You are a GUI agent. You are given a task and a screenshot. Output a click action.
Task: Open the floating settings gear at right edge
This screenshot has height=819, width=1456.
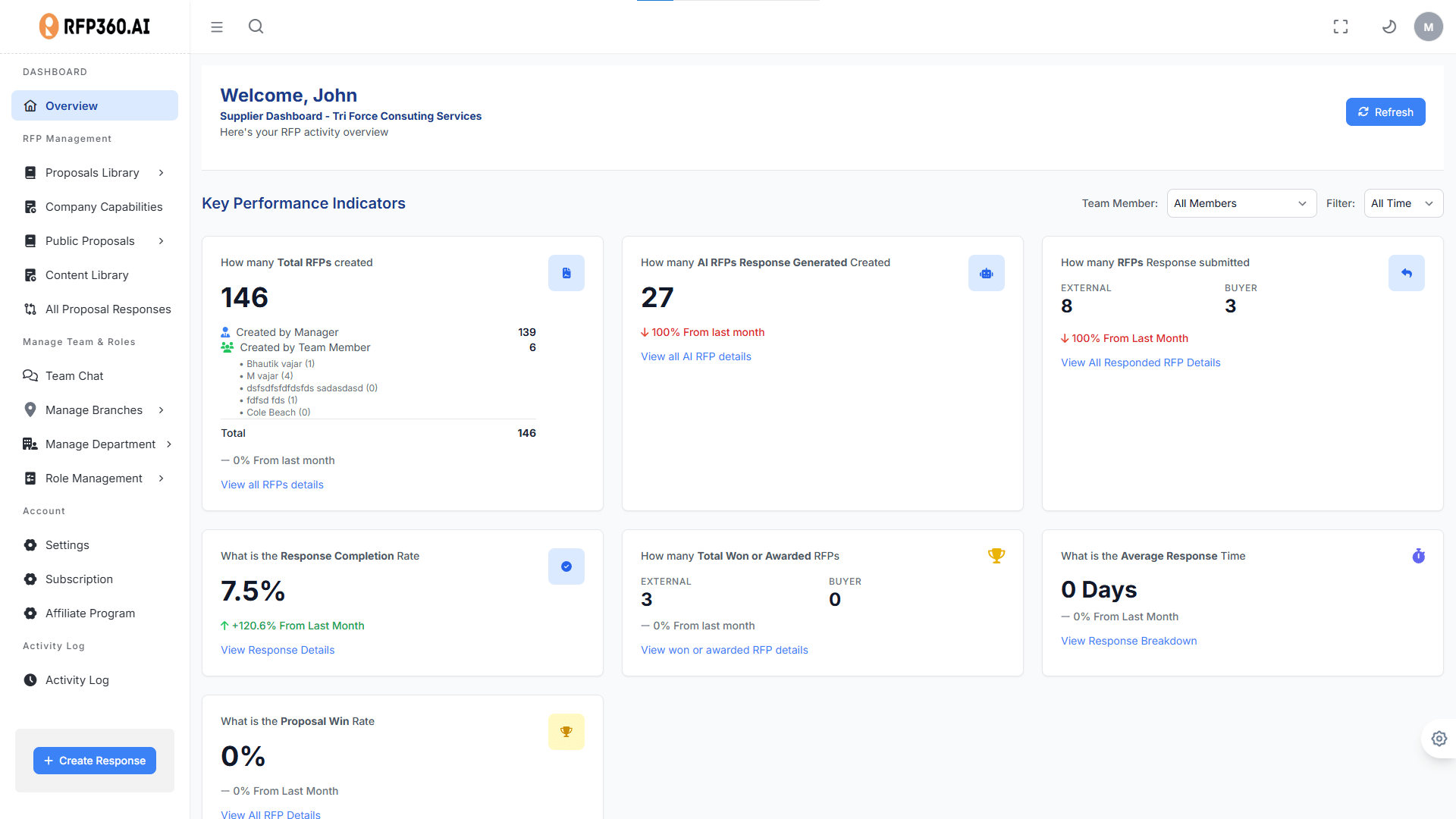(x=1439, y=739)
